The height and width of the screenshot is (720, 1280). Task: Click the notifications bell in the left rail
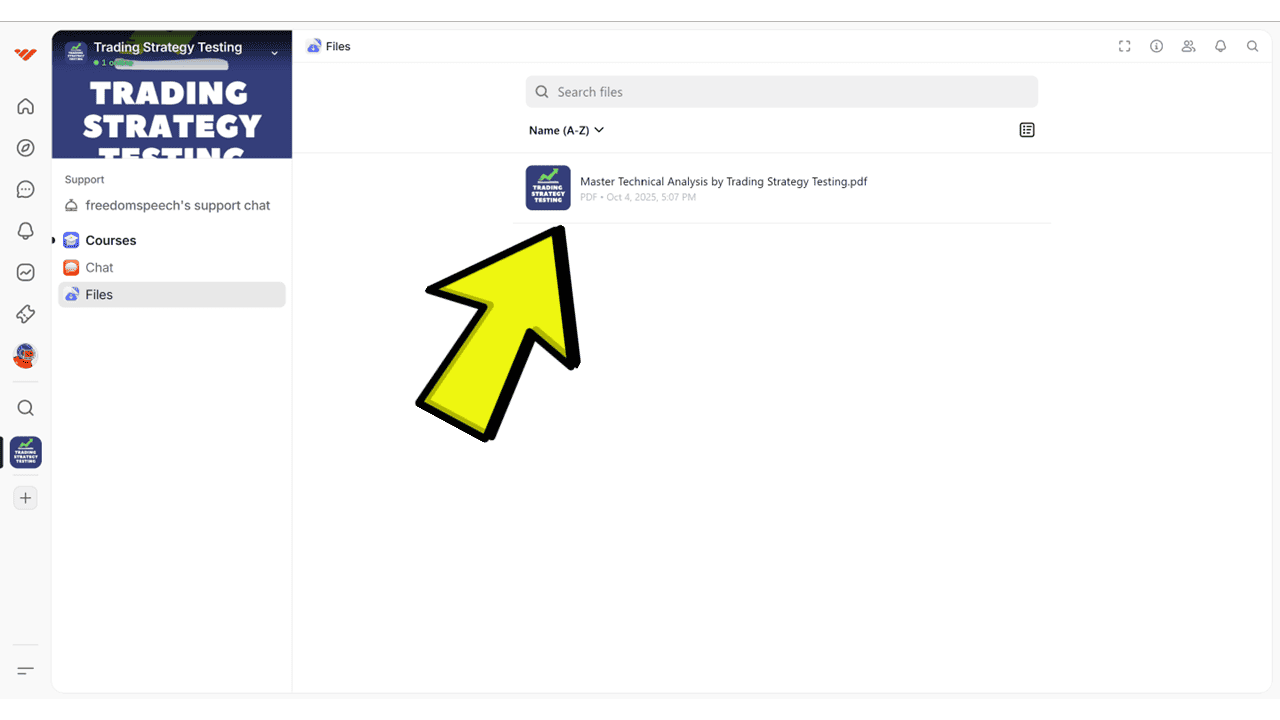coord(25,231)
